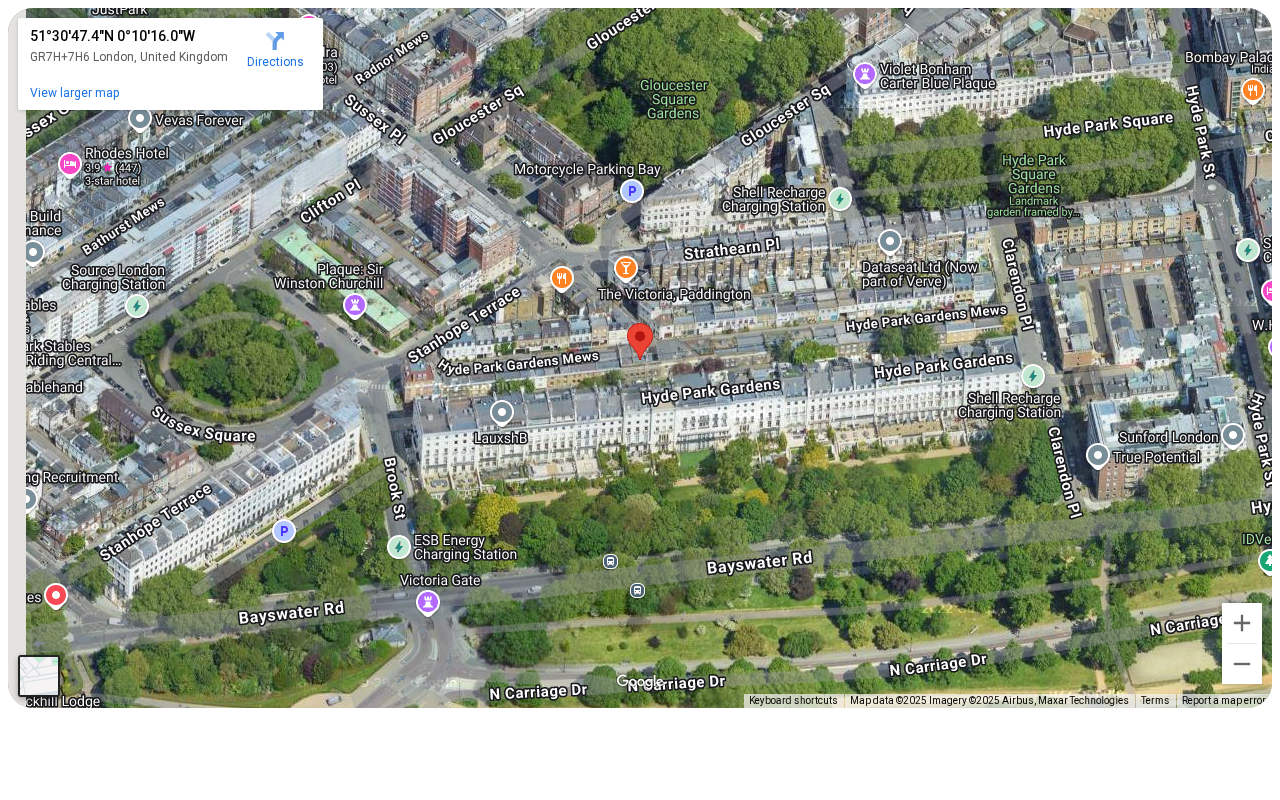Click the Rhodes Hotel name label

(x=127, y=154)
